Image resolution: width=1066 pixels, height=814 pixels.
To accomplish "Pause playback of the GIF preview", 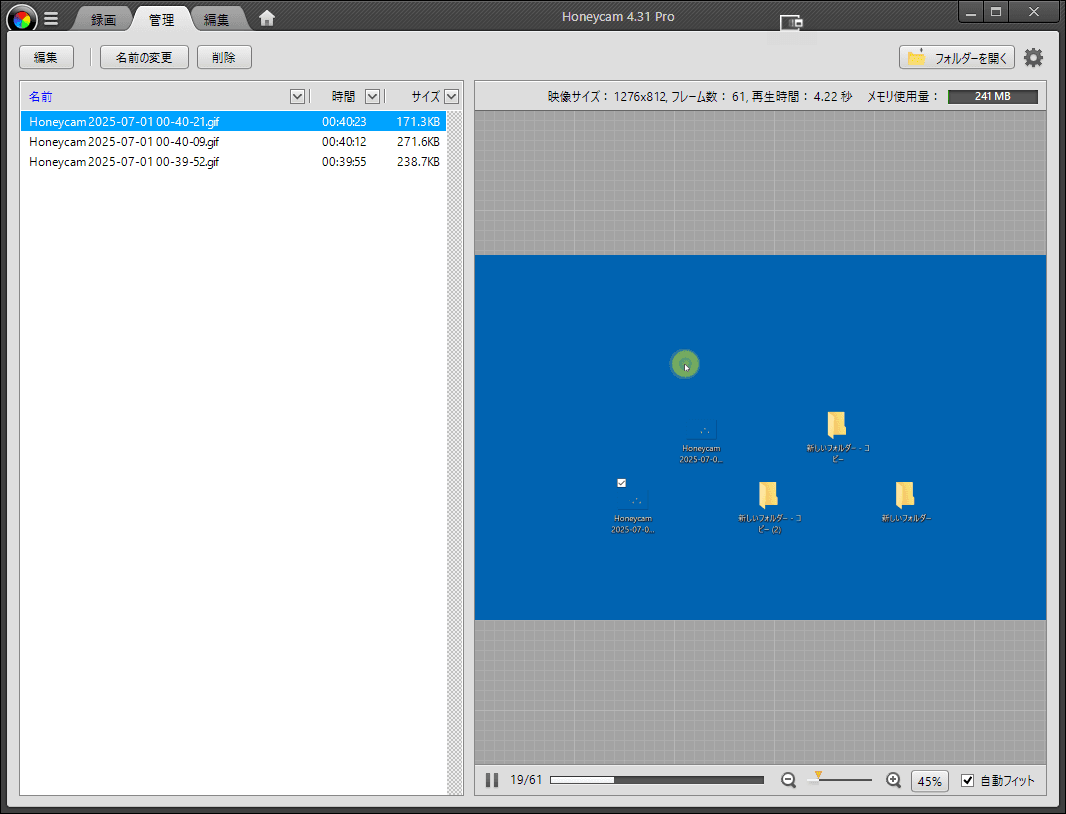I will pos(492,780).
